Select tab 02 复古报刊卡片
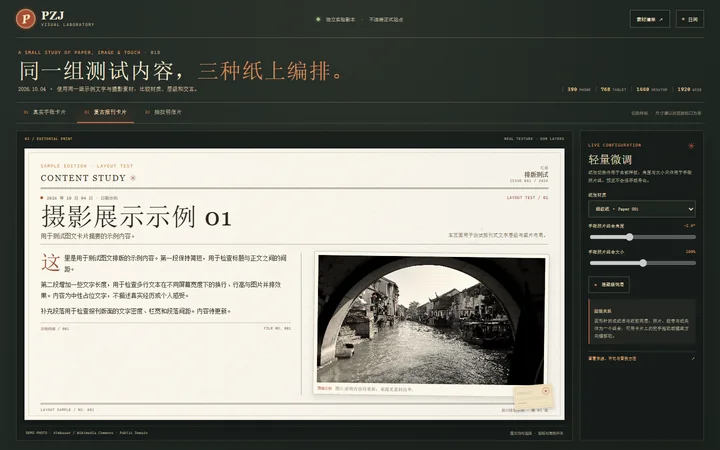Viewport: 720px width, 450px height. [105, 112]
